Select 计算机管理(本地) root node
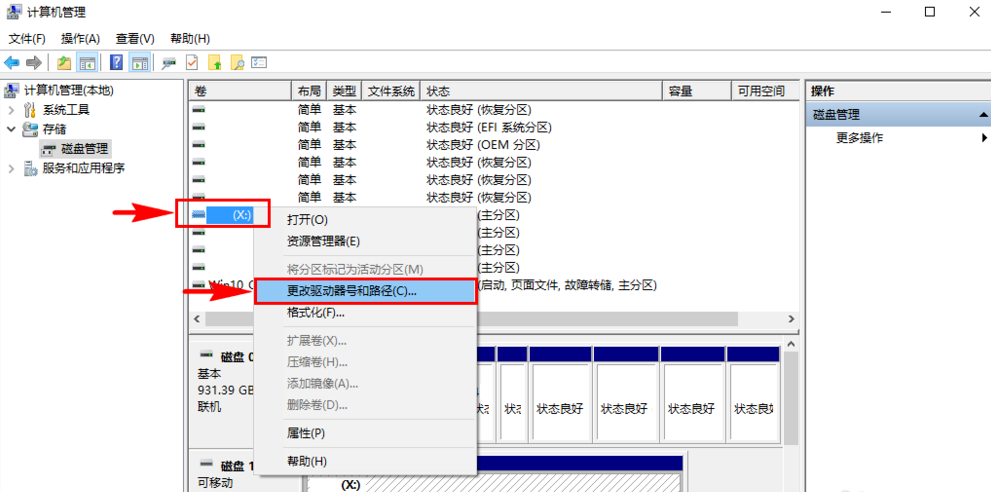This screenshot has height=492, width=991. point(69,90)
